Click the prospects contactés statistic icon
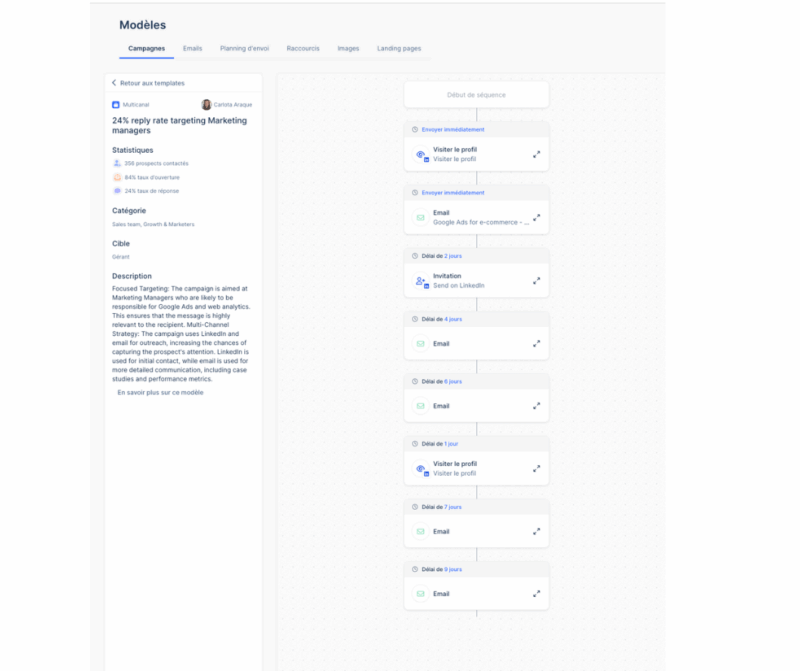 coord(117,163)
